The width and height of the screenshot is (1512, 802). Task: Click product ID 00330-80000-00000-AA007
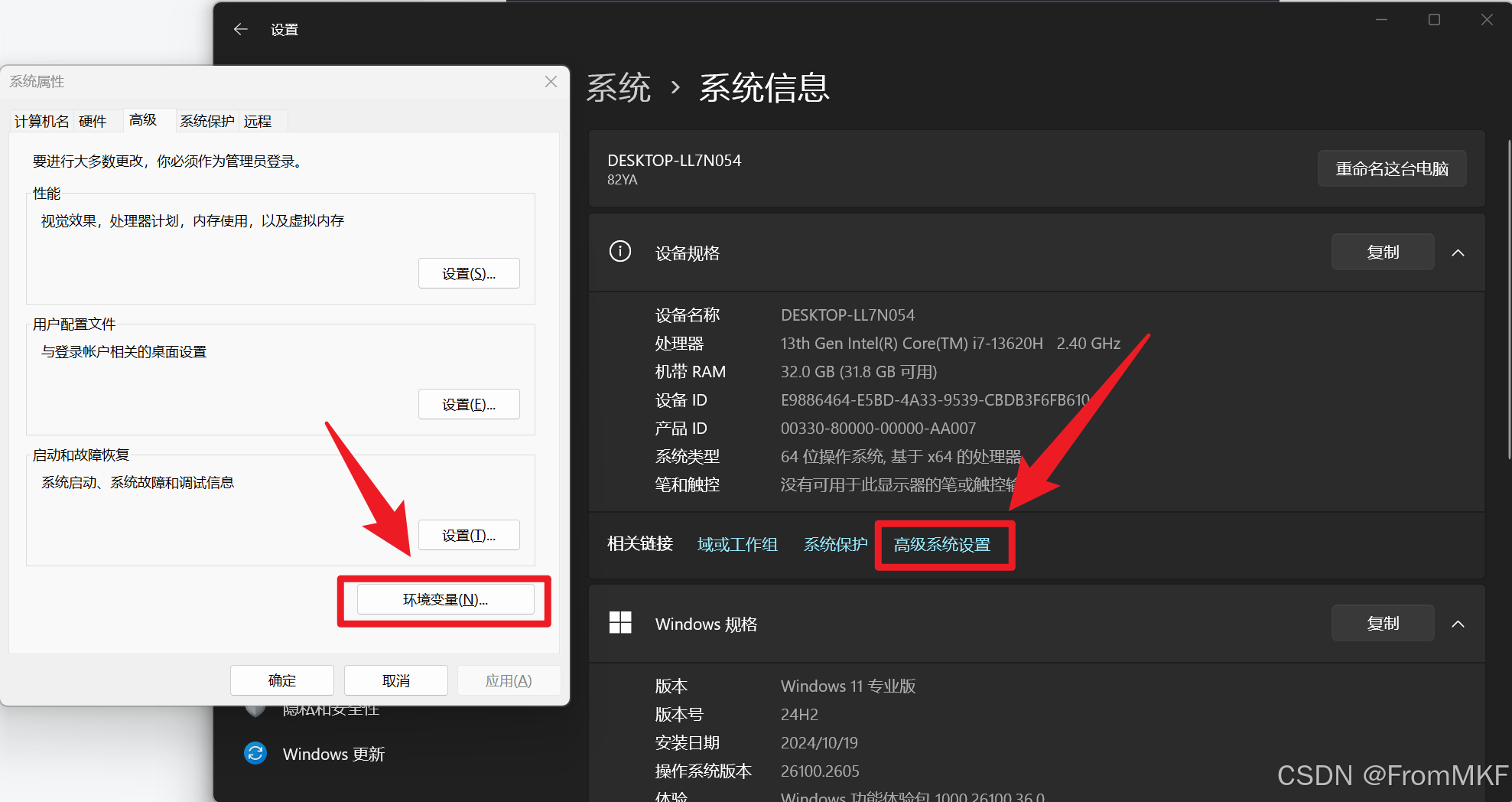coord(878,428)
